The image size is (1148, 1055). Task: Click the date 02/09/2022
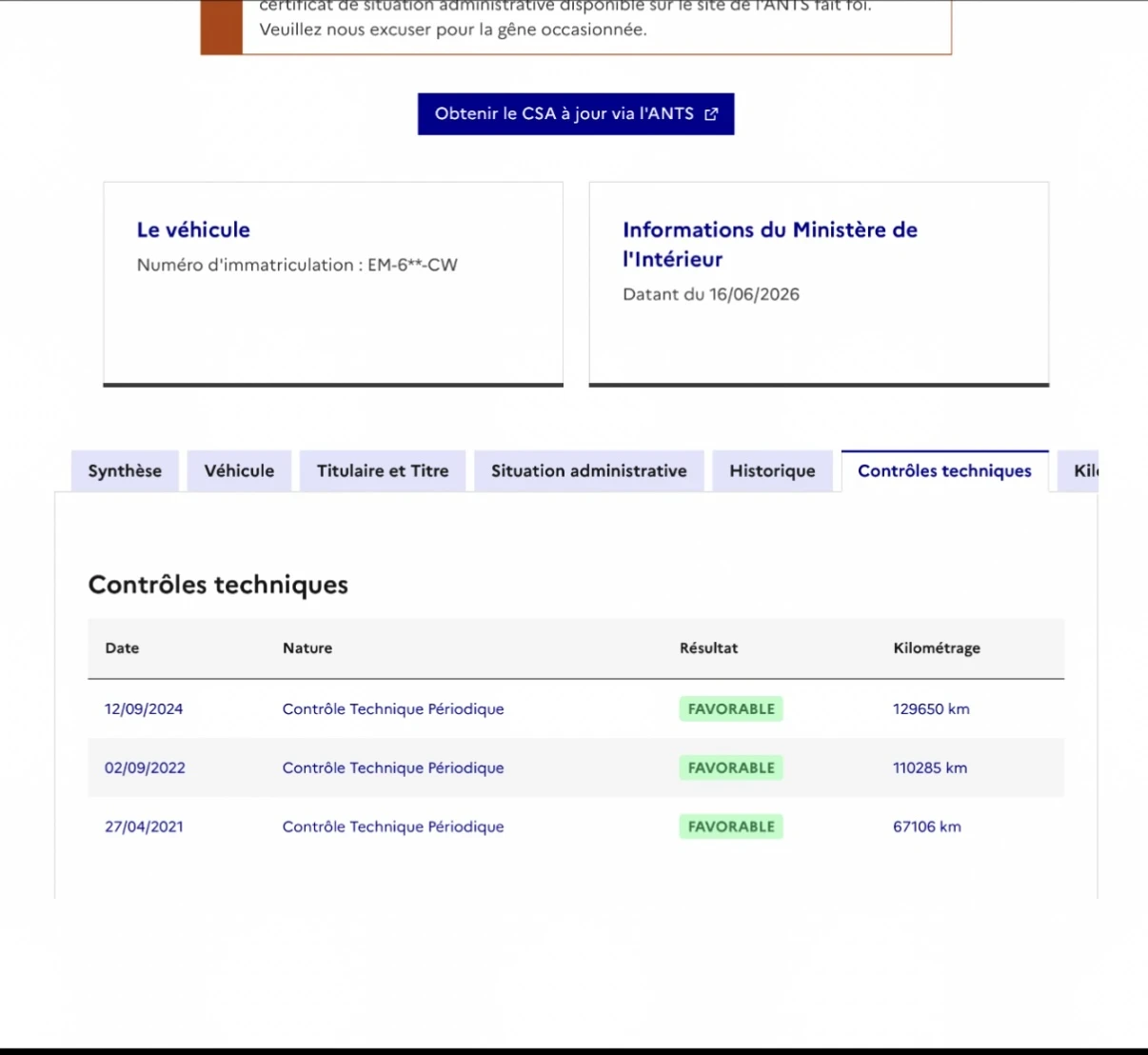click(145, 768)
